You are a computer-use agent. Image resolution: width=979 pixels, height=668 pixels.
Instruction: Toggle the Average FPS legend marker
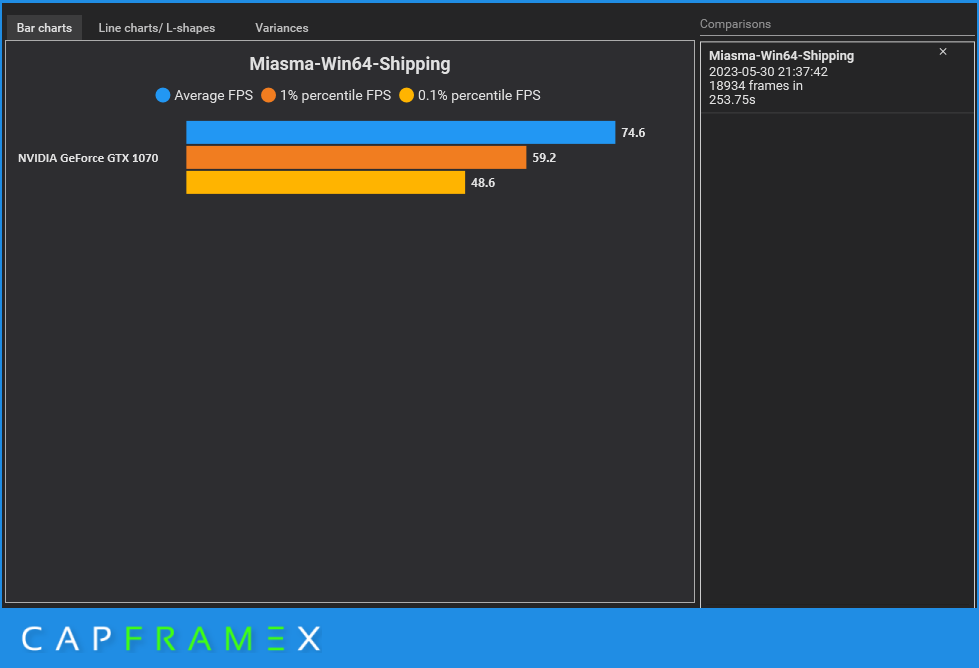click(x=163, y=95)
